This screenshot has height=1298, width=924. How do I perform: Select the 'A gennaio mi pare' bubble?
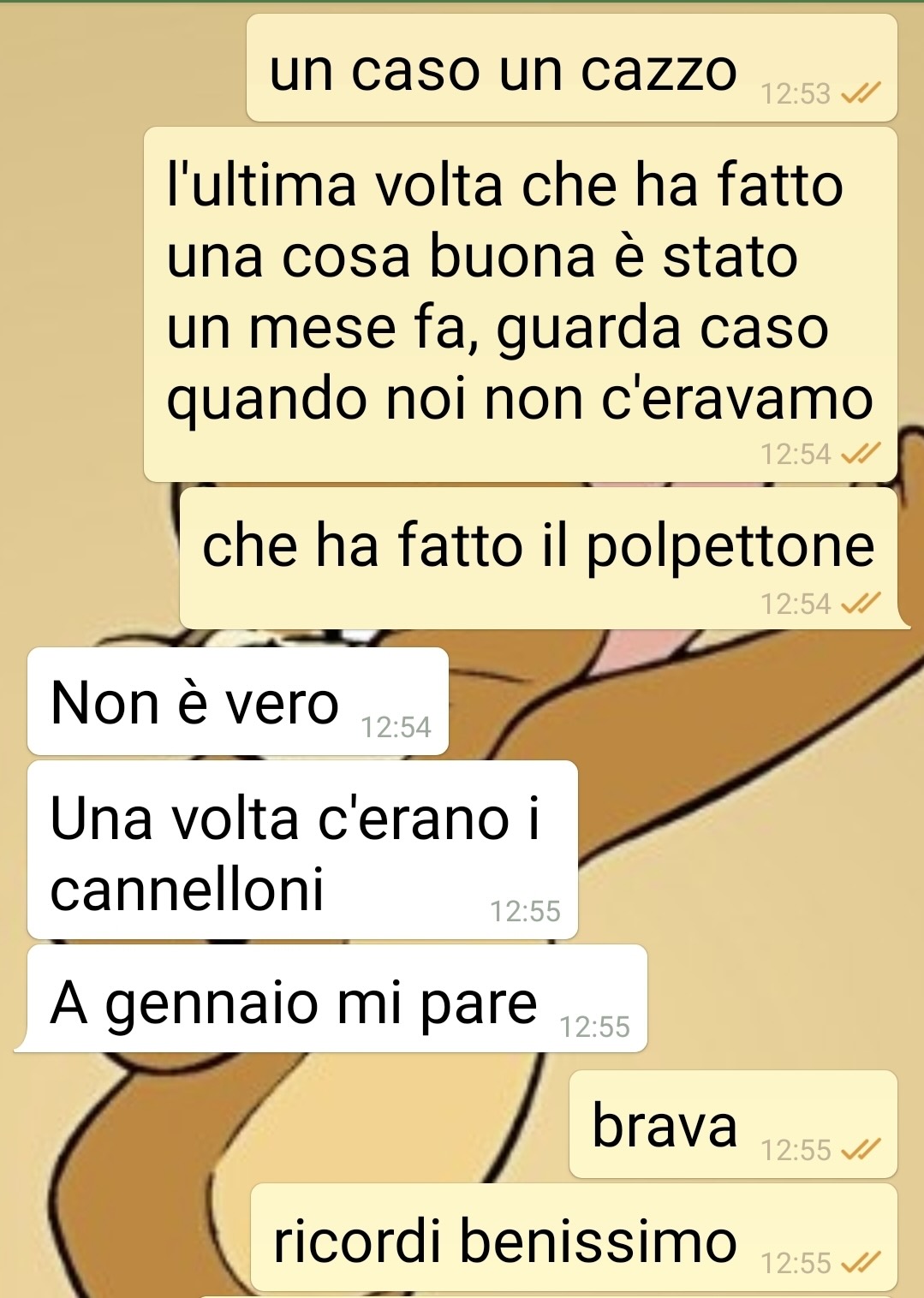332,998
